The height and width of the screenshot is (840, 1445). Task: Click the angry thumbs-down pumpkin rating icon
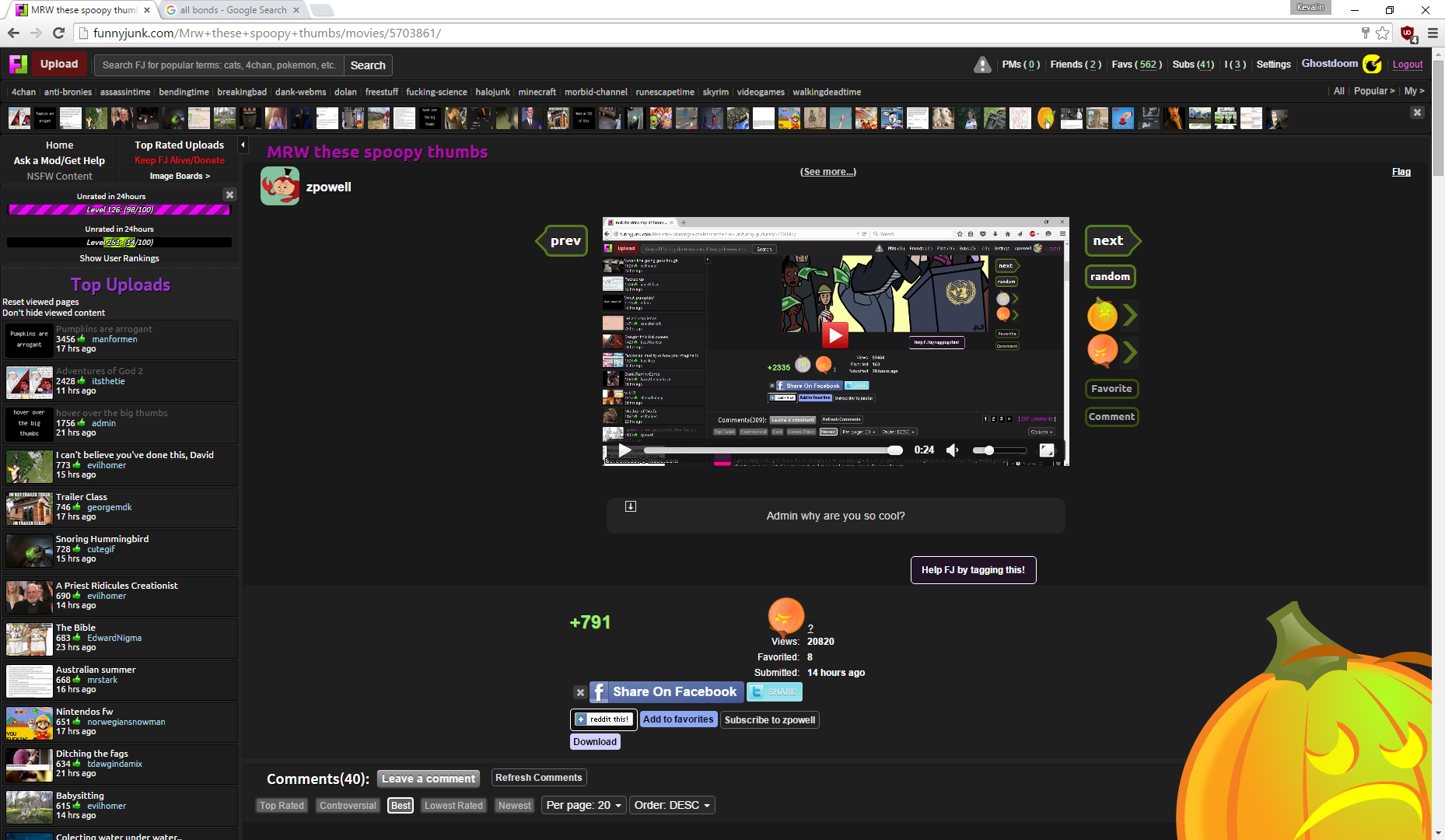click(x=1102, y=351)
